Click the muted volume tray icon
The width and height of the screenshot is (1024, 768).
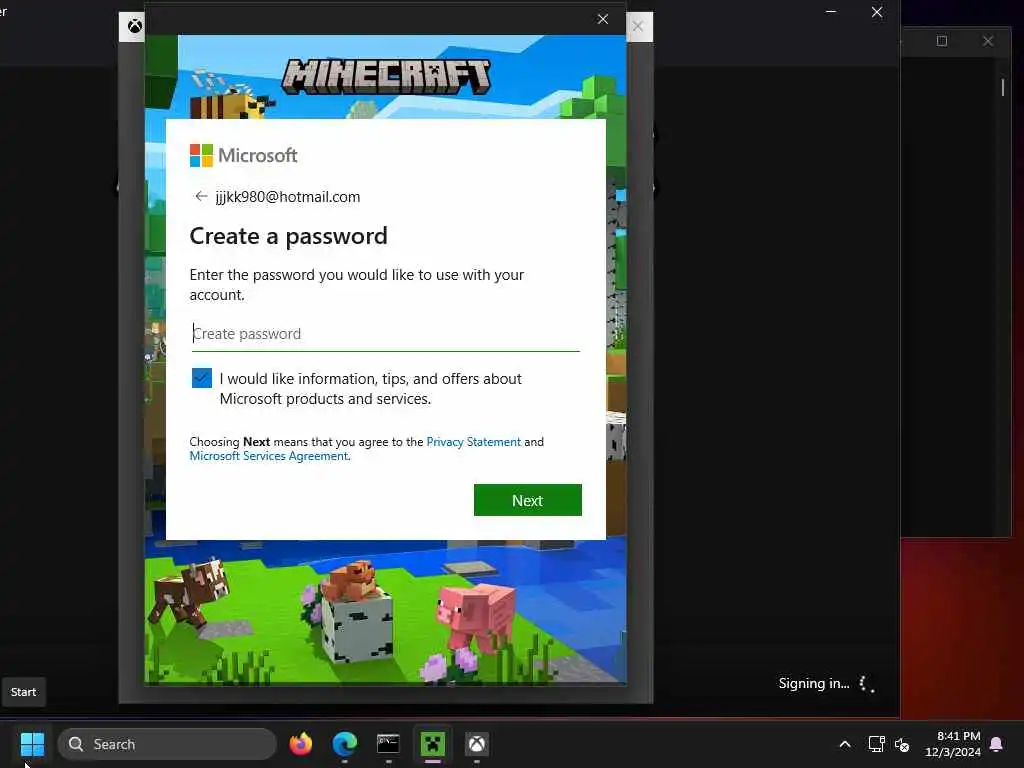coord(902,744)
